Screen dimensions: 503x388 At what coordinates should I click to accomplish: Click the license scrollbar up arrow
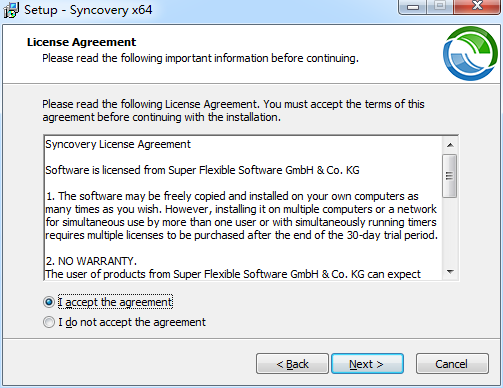tap(450, 145)
